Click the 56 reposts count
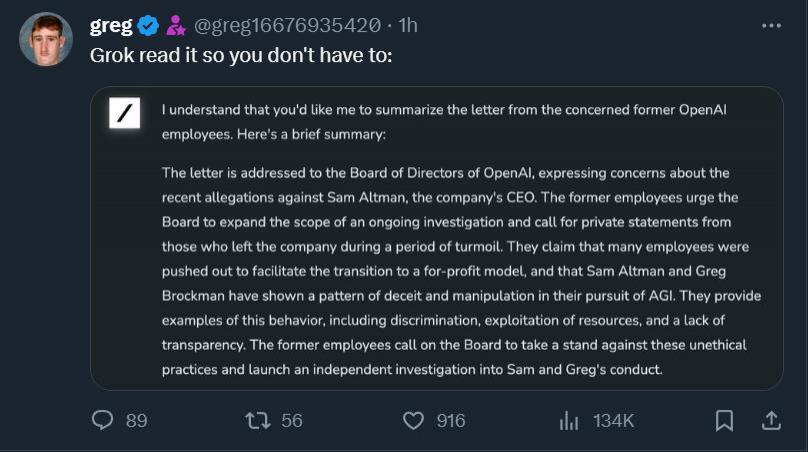Viewport: 808px width, 452px height. tap(291, 421)
